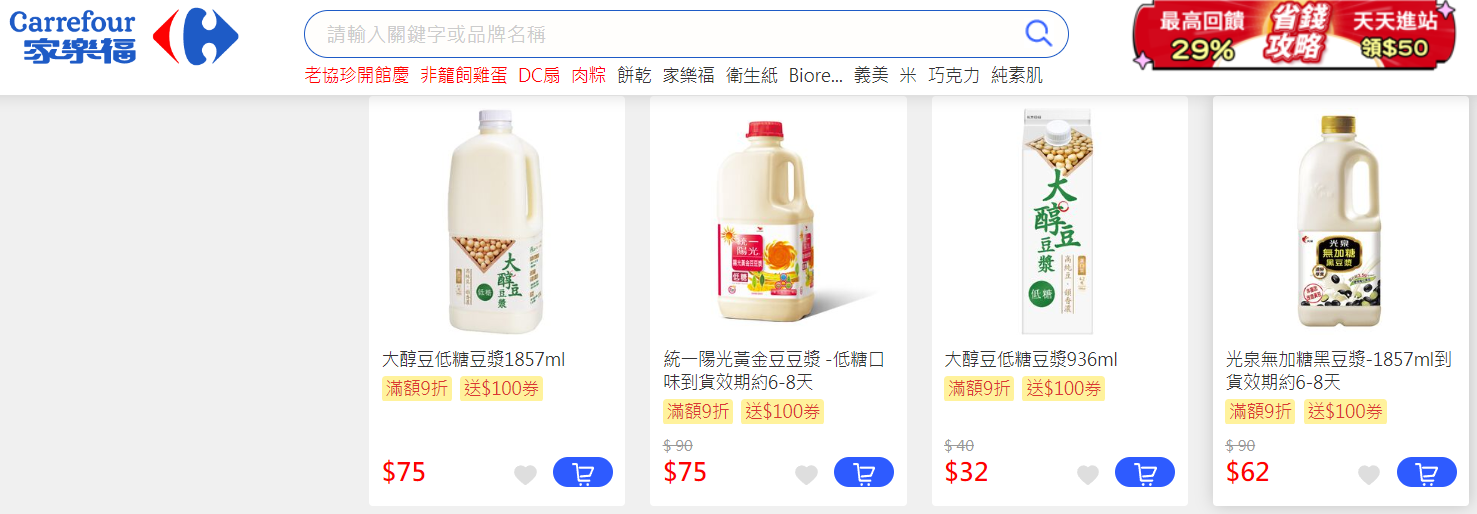Open the 統一陽光黃金豆豆漿 product title
The image size is (1477, 514).
click(x=774, y=371)
